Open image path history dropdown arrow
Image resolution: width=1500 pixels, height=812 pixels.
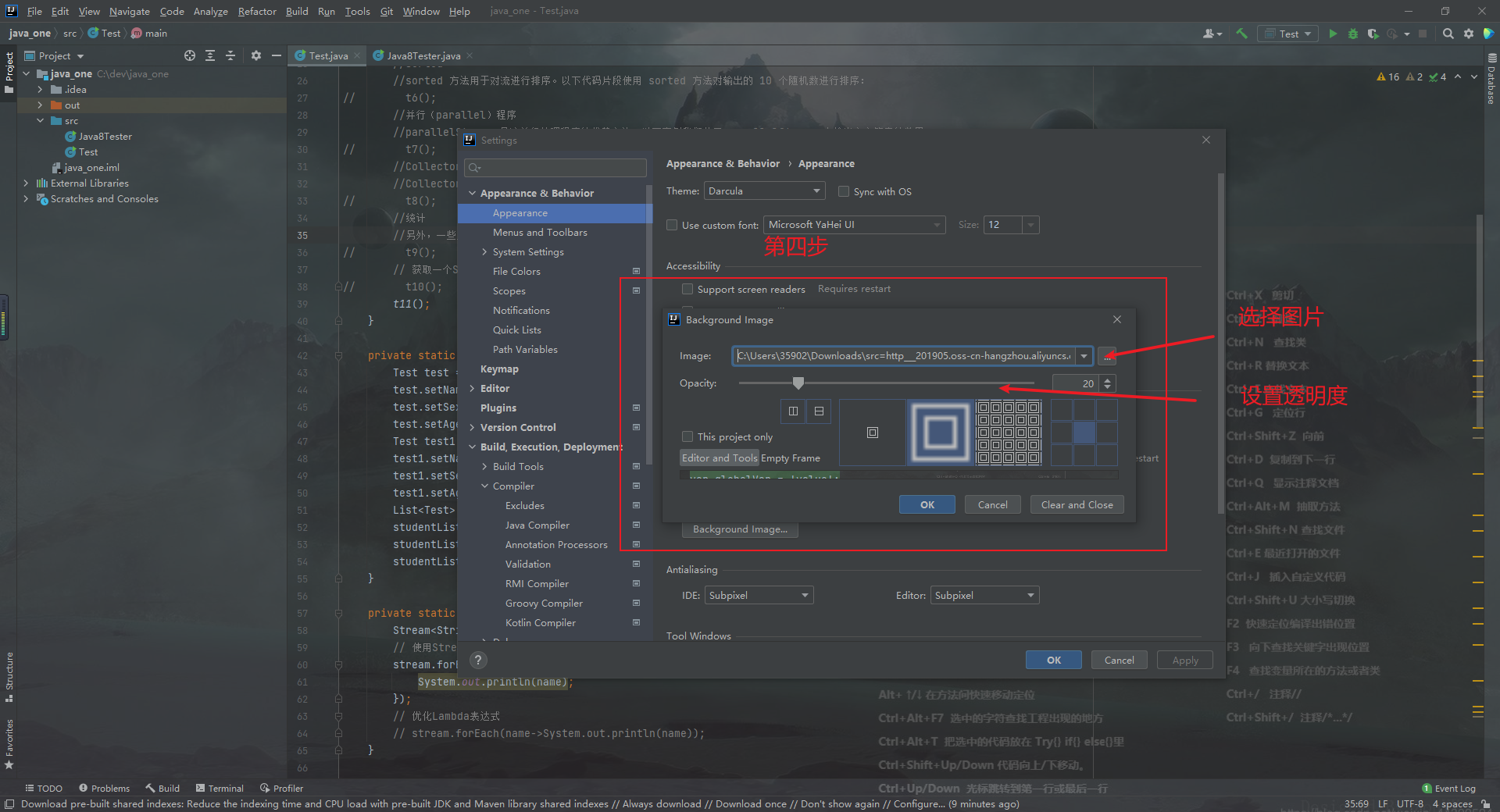(1084, 356)
